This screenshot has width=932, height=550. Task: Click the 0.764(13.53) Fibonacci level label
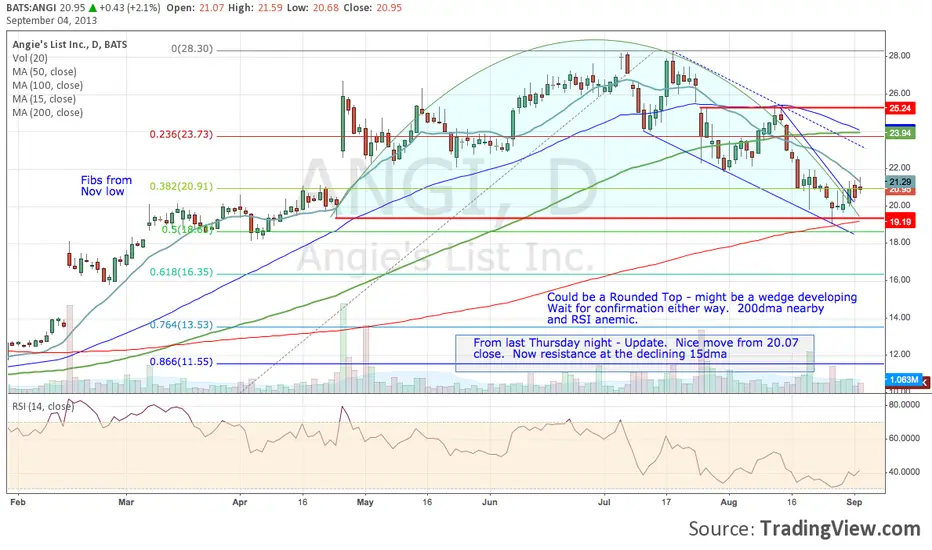pyautogui.click(x=181, y=325)
